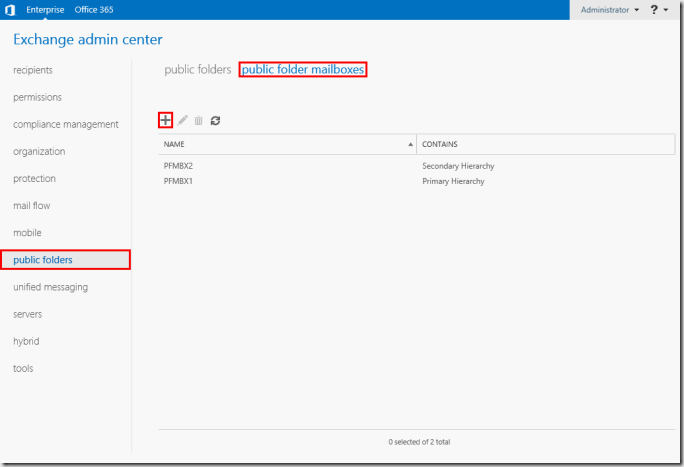This screenshot has width=684, height=467.
Task: Click the delete trash icon
Action: tap(198, 120)
